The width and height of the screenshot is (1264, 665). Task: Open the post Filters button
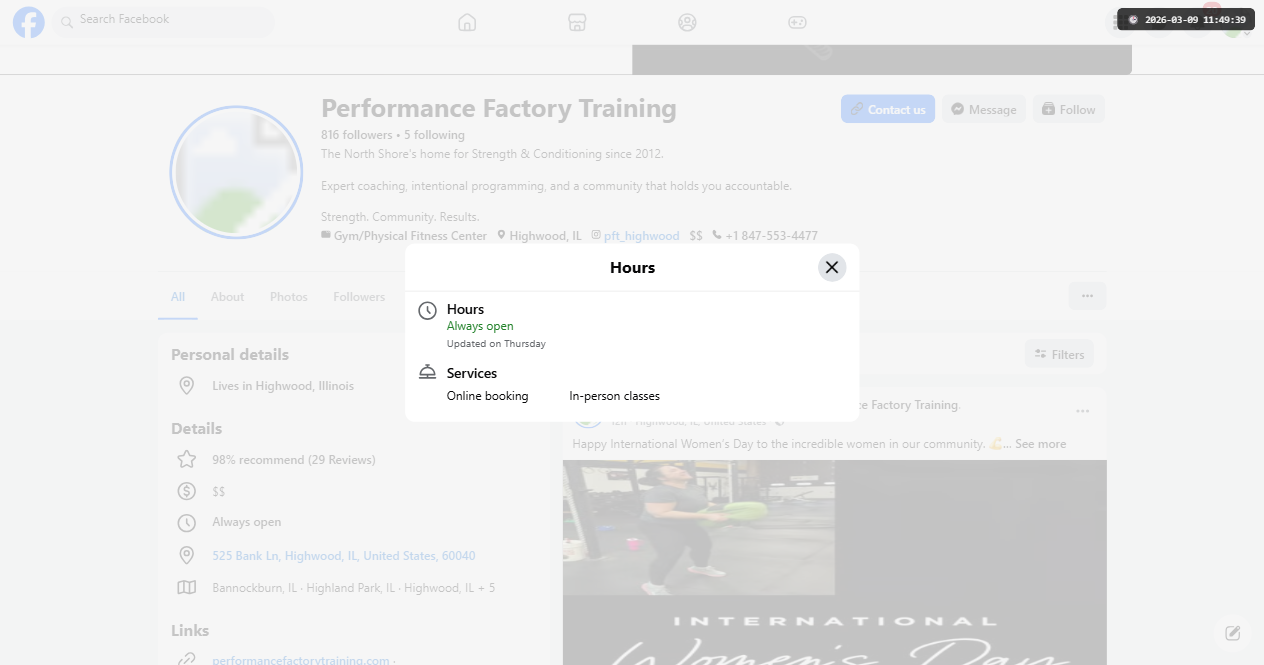tap(1060, 354)
